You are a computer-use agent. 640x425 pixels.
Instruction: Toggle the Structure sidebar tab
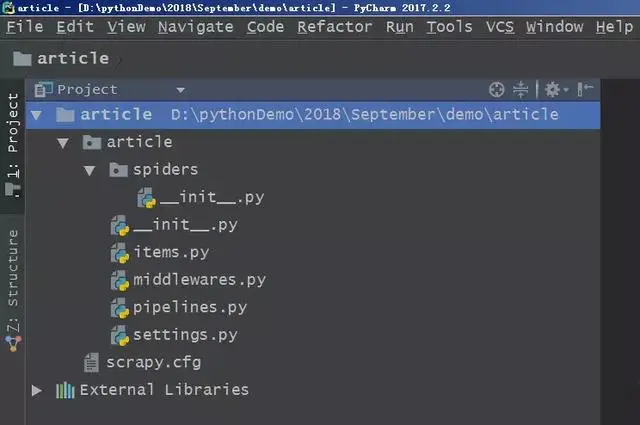(x=13, y=290)
